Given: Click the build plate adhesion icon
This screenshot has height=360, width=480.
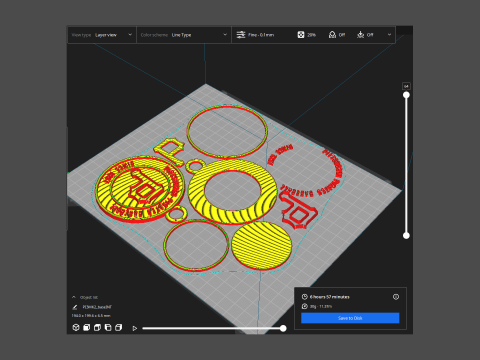Looking at the screenshot, I should (x=361, y=35).
